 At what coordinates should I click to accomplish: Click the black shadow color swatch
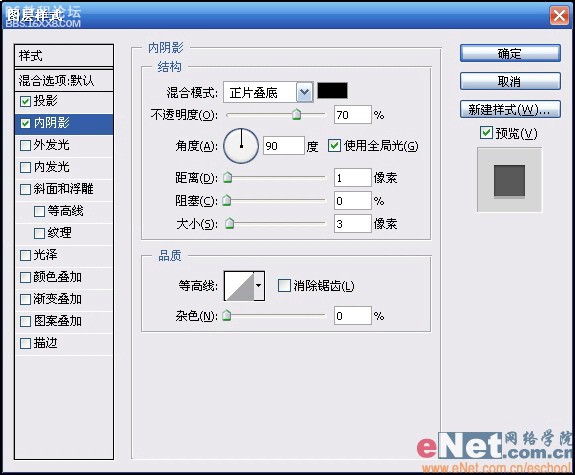(x=332, y=91)
